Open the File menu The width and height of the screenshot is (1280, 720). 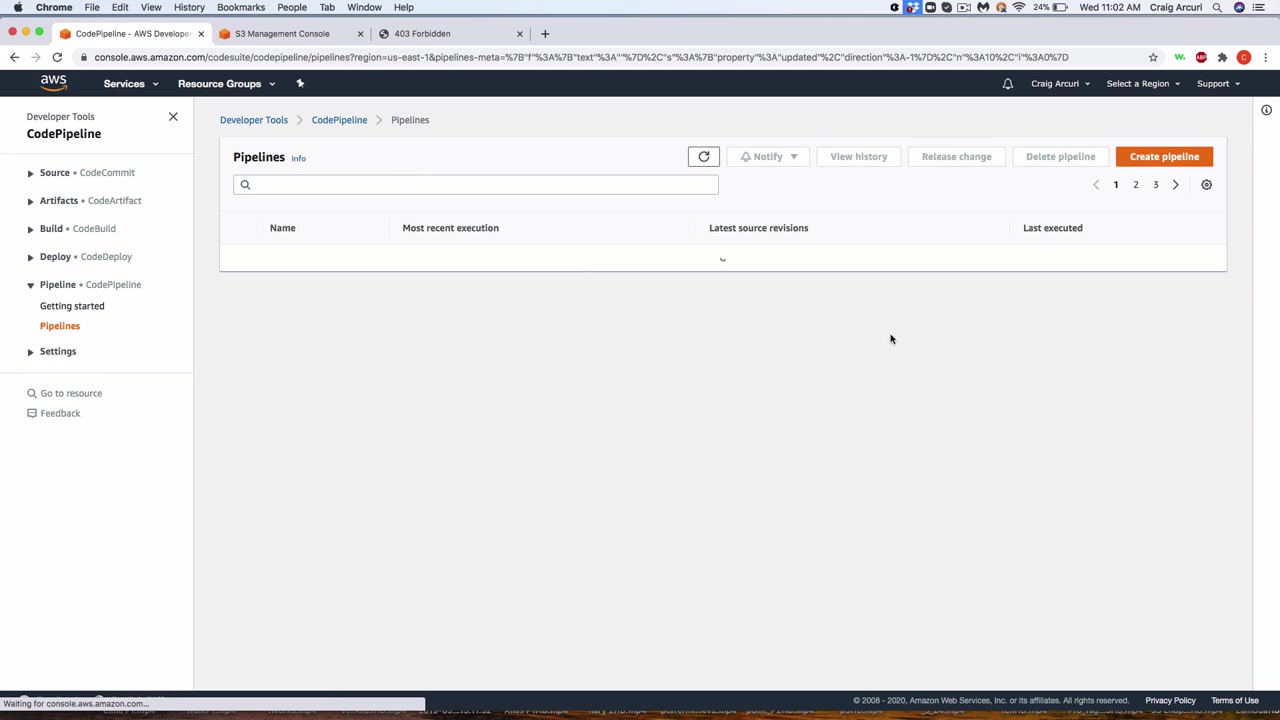[92, 7]
